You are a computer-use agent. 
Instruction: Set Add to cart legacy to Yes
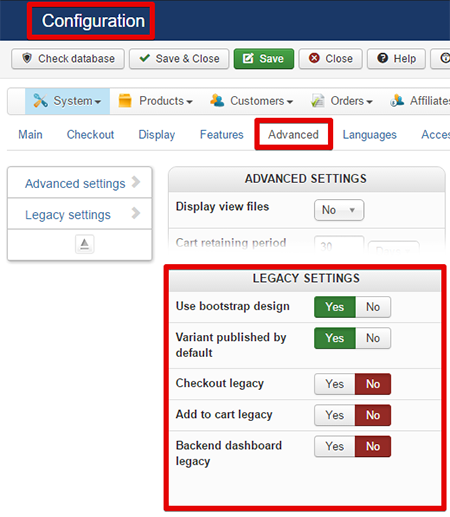click(x=335, y=415)
